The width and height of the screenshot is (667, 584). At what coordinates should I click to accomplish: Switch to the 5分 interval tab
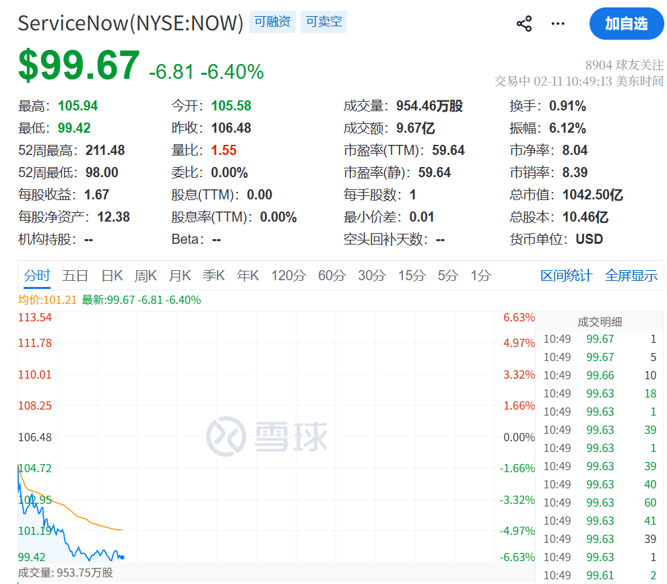[x=448, y=276]
